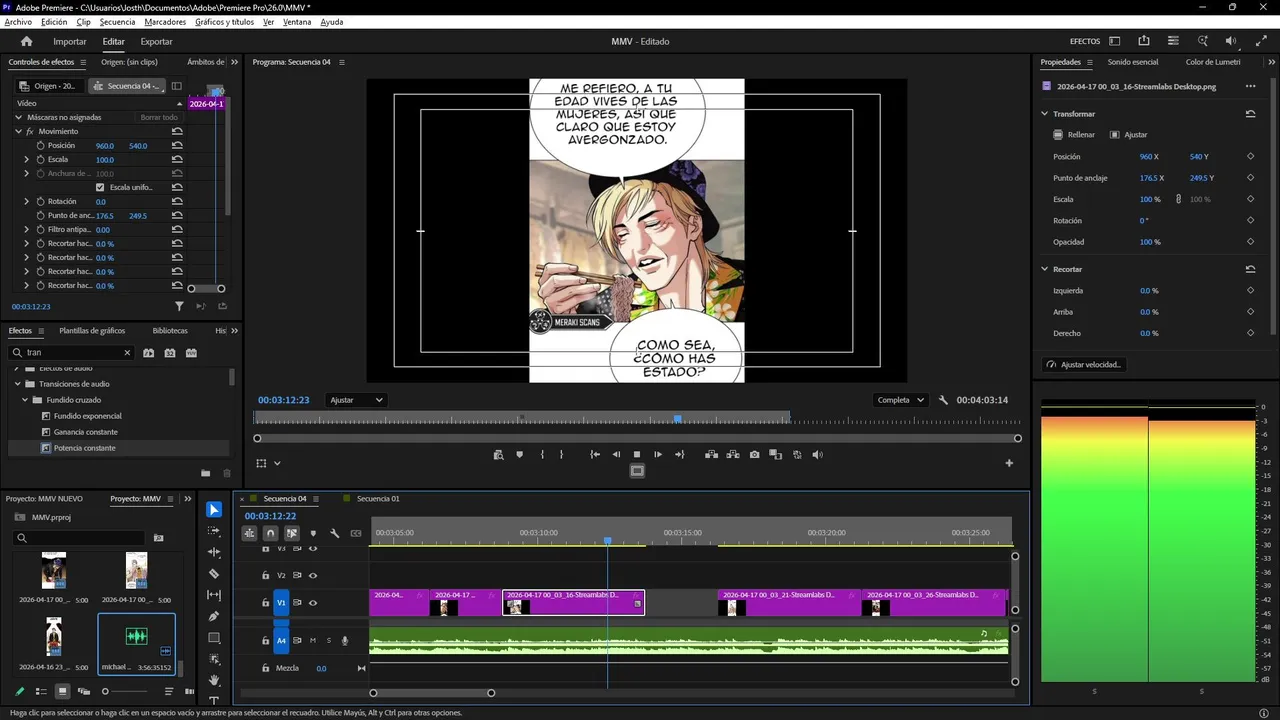
Task: Open the Marcadores menu
Action: coord(165,22)
